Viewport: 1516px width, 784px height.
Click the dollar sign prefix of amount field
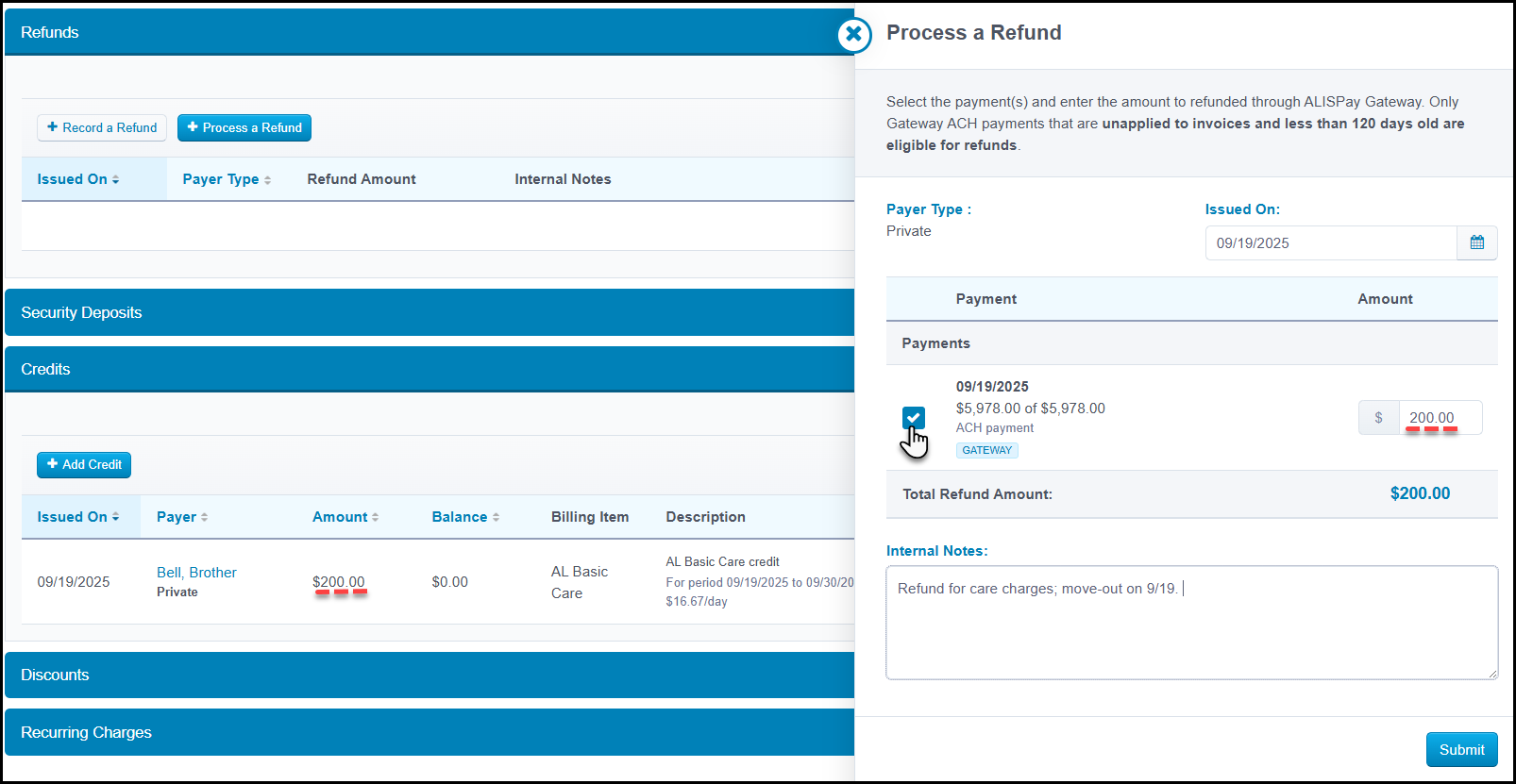[x=1378, y=418]
